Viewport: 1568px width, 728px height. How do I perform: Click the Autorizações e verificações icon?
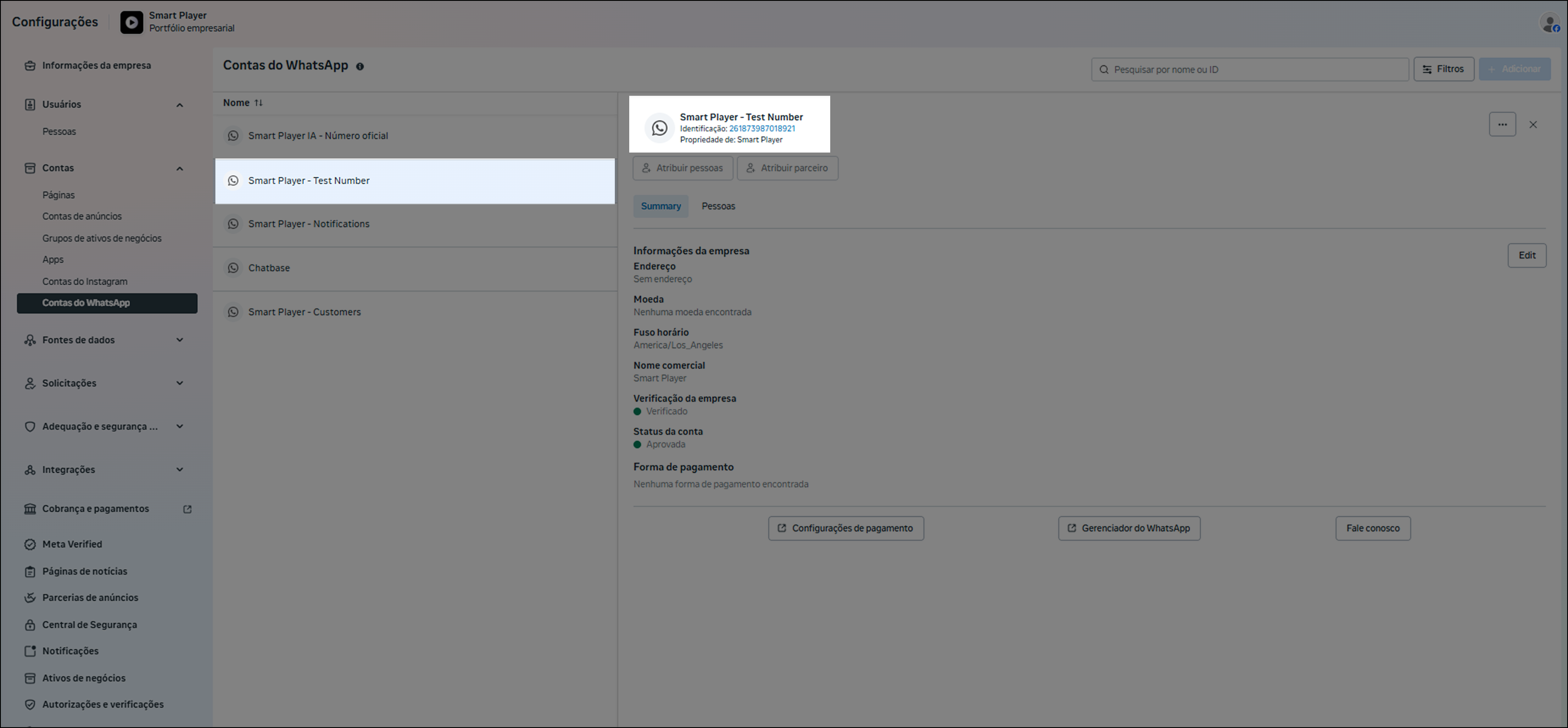(x=30, y=704)
